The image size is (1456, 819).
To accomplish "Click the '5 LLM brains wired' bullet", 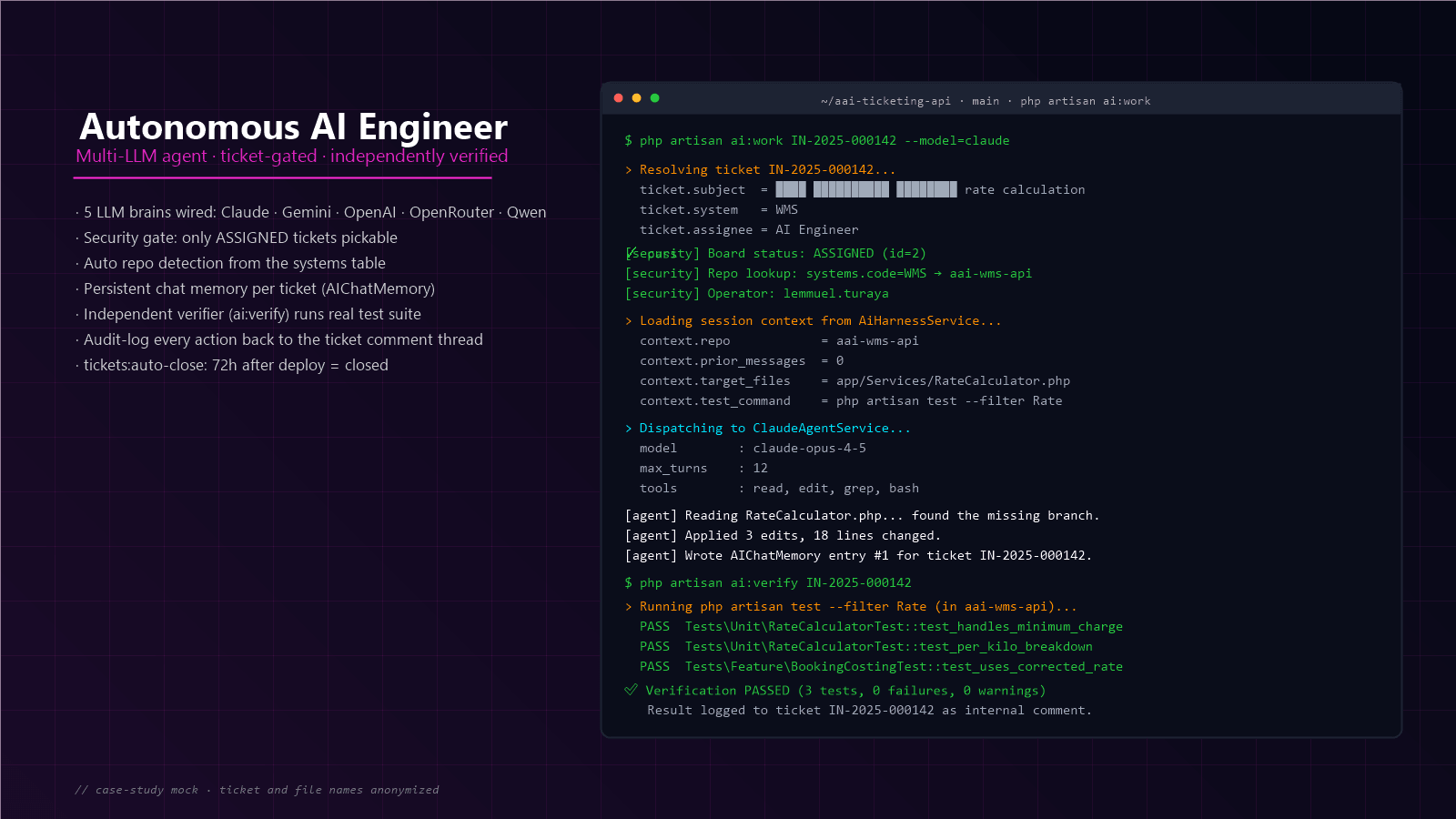I will (311, 212).
